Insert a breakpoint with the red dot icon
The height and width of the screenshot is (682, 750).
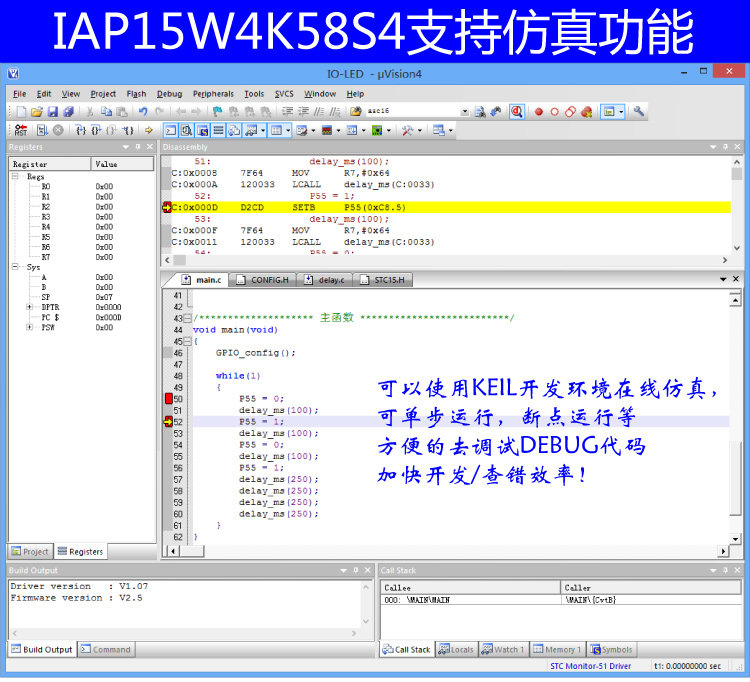539,112
